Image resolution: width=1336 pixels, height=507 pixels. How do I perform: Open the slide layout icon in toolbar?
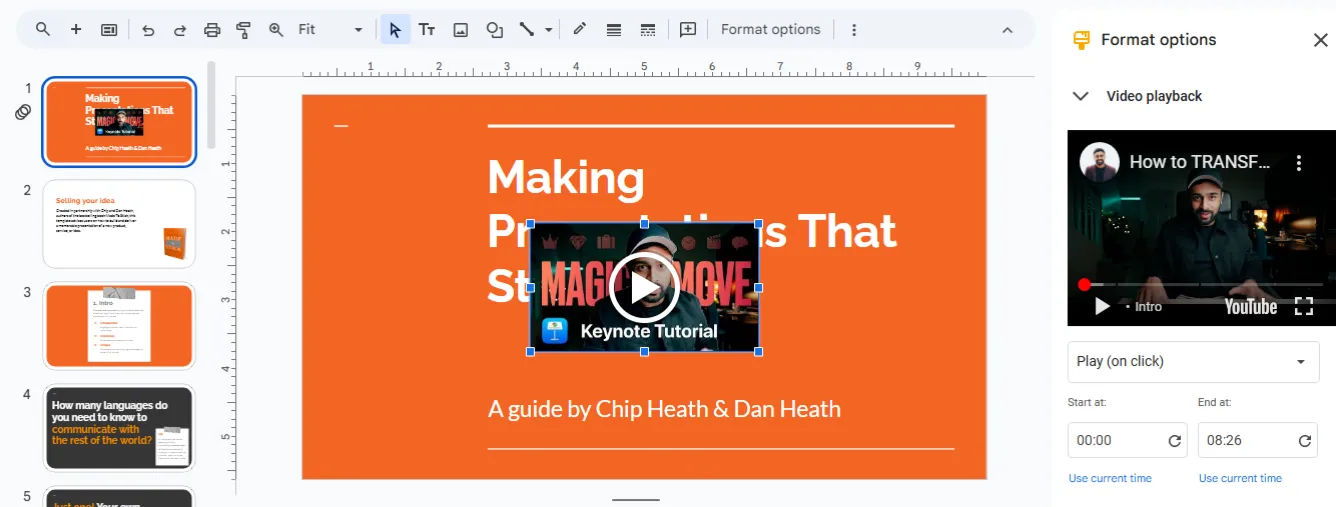coord(109,30)
